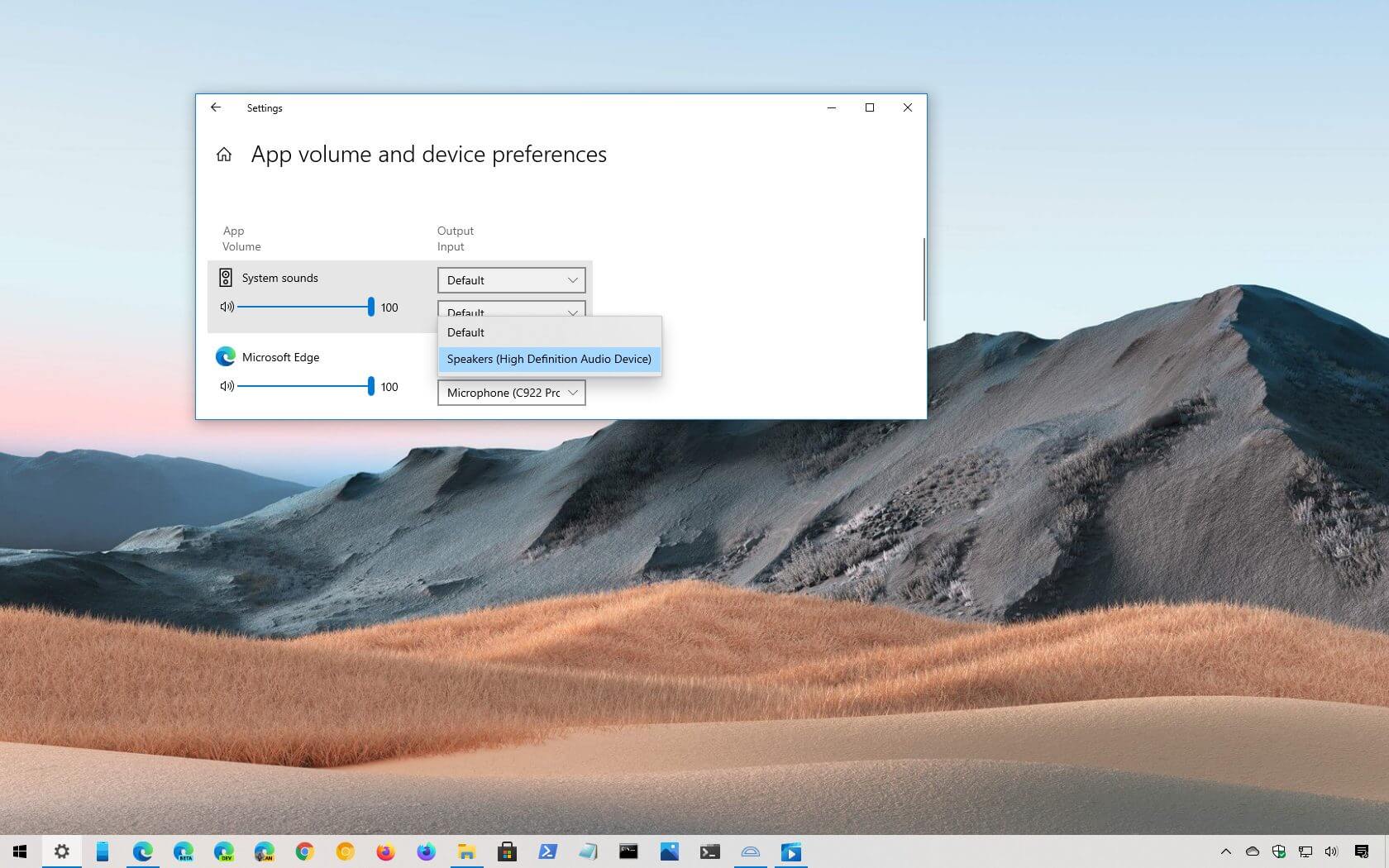This screenshot has height=868, width=1389.
Task: Open the Photos app from taskbar
Action: pyautogui.click(x=669, y=851)
